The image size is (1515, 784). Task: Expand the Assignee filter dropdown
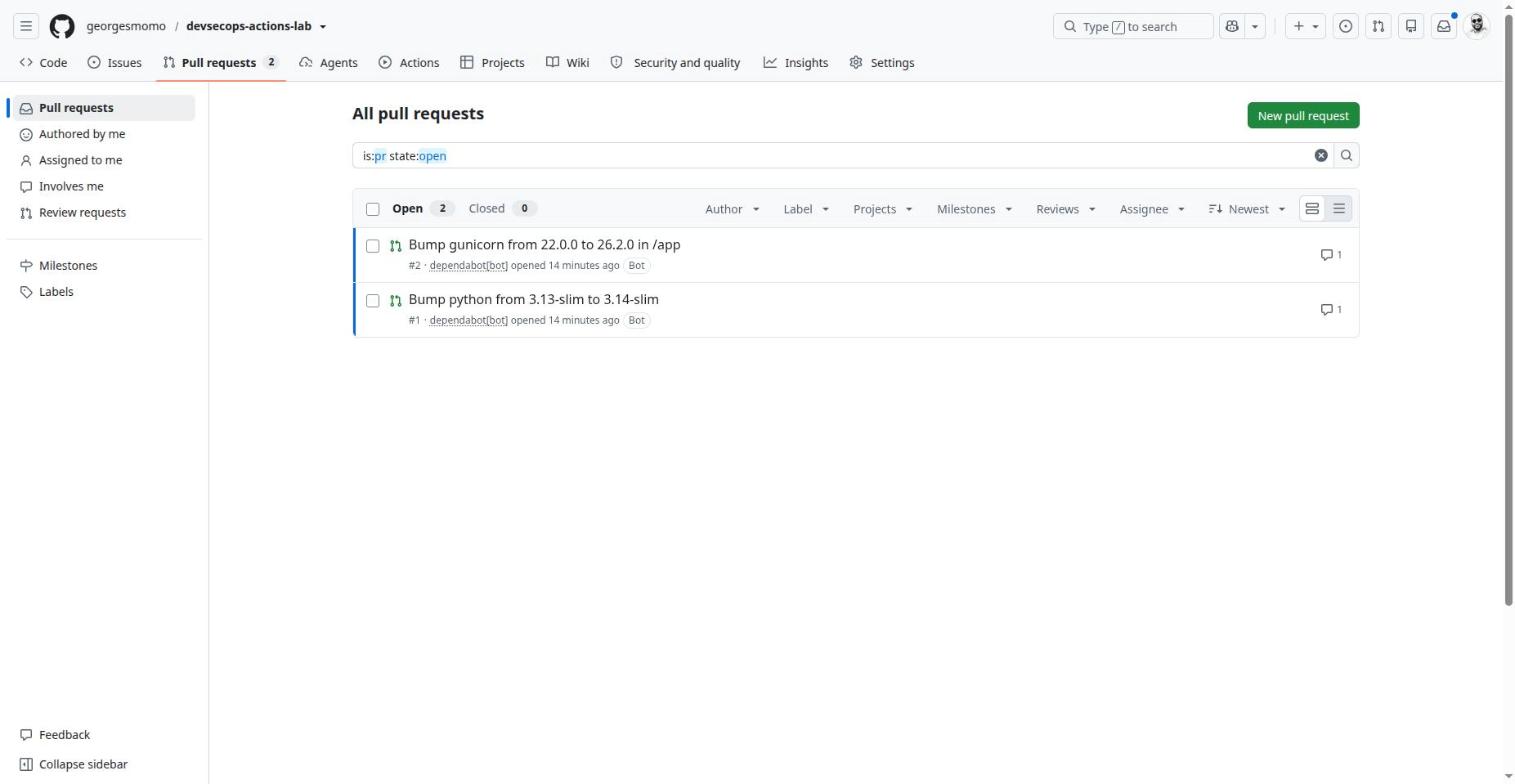pos(1152,209)
